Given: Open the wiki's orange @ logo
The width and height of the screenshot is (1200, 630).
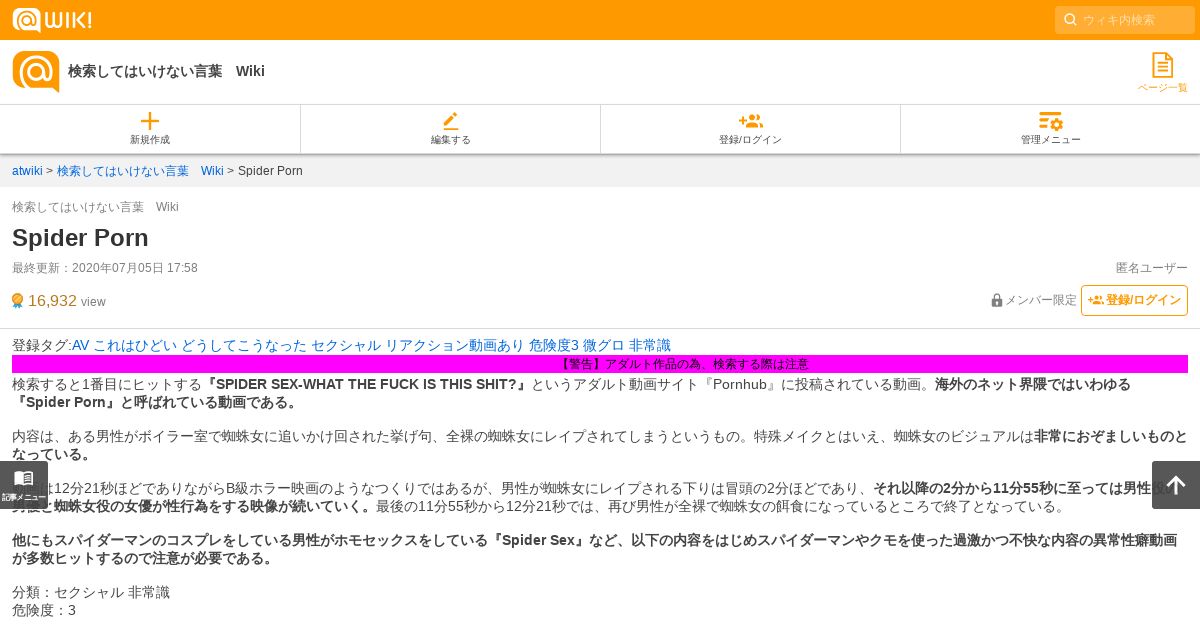Looking at the screenshot, I should 36,72.
